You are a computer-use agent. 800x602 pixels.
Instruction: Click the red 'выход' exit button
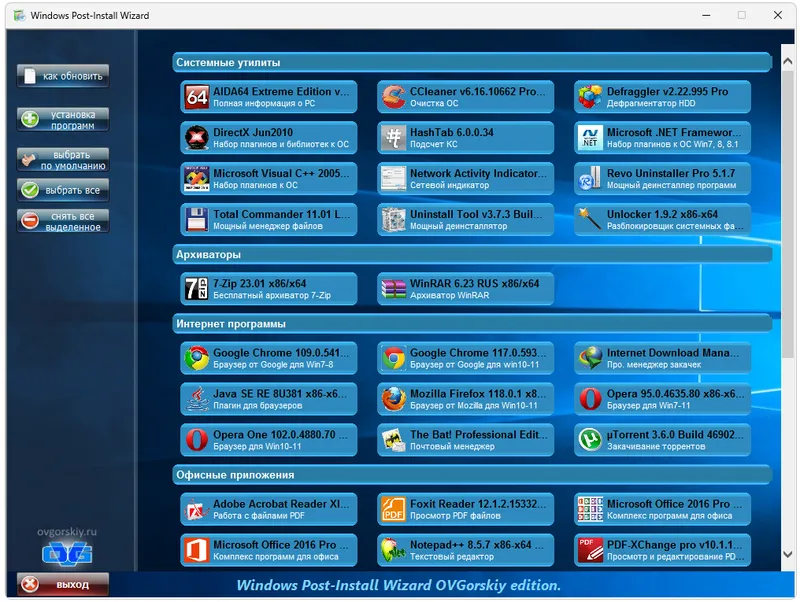click(x=63, y=584)
